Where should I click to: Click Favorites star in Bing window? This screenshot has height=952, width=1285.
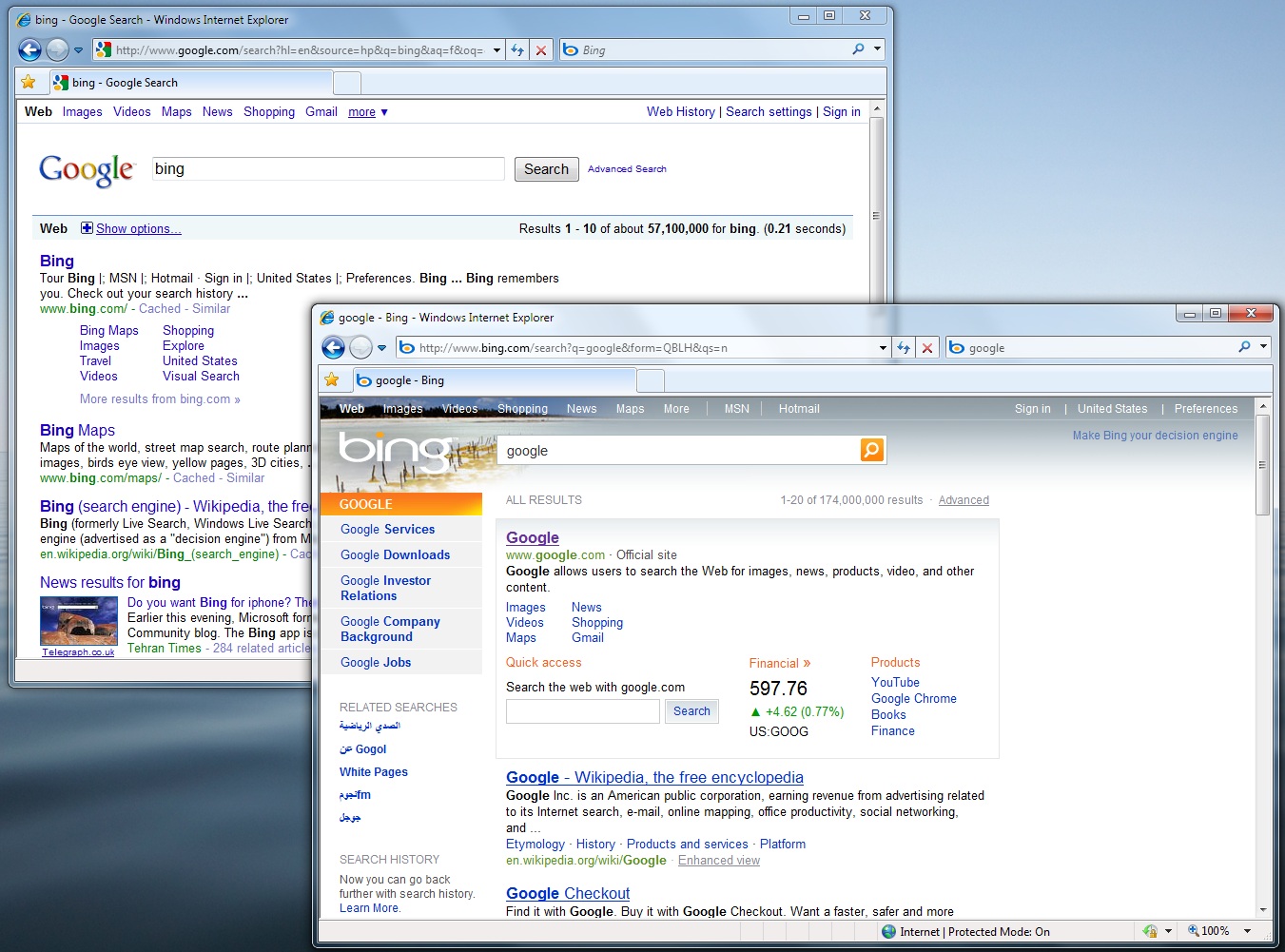332,379
